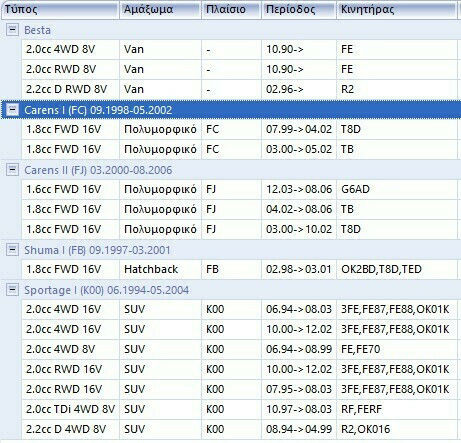The image size is (461, 443).
Task: Select the Besta 2.0cc 4WD 8V Van row
Action: 239,49
